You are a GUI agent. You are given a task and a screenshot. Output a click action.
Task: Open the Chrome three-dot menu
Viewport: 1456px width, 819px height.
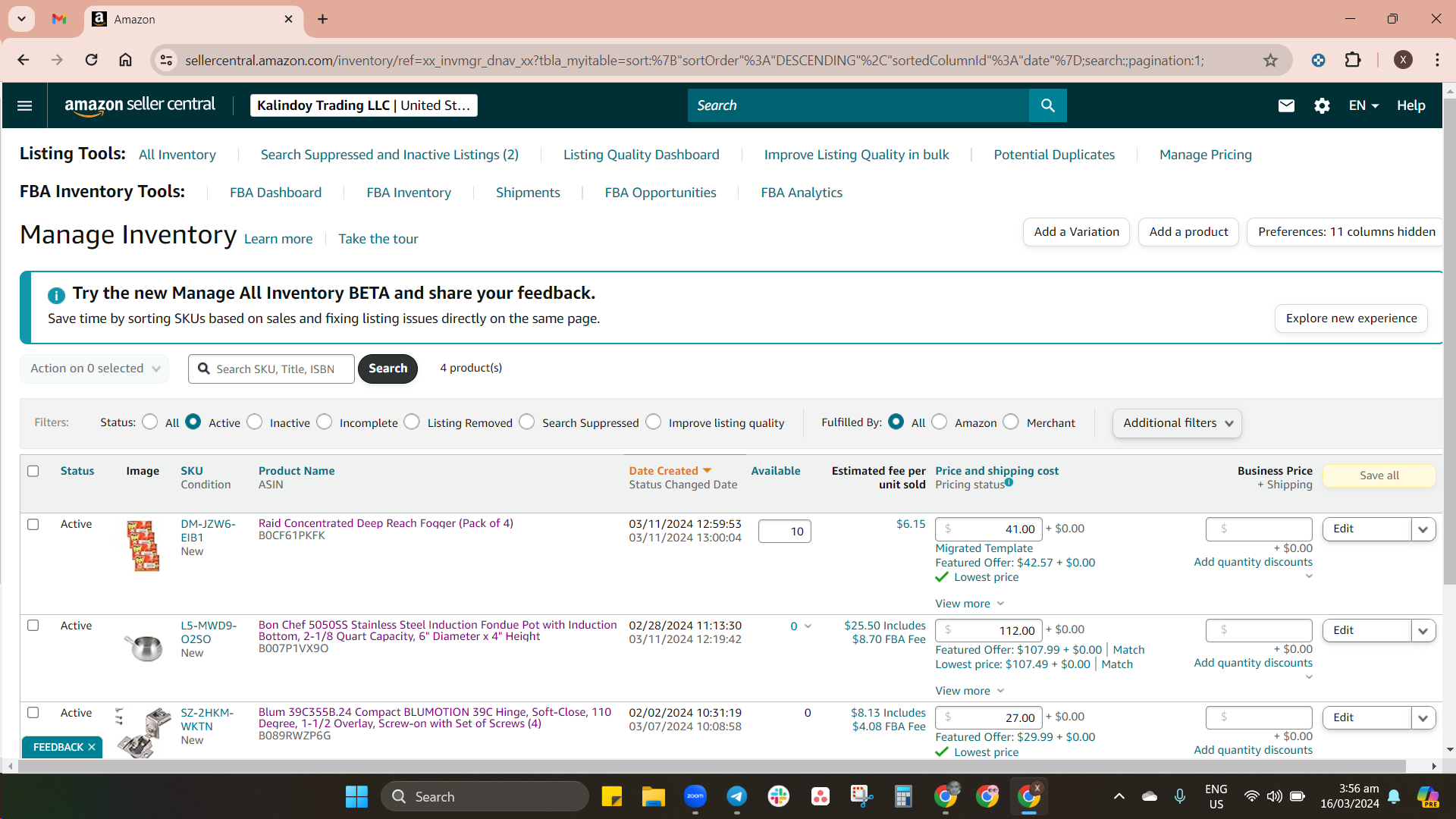(x=1437, y=60)
